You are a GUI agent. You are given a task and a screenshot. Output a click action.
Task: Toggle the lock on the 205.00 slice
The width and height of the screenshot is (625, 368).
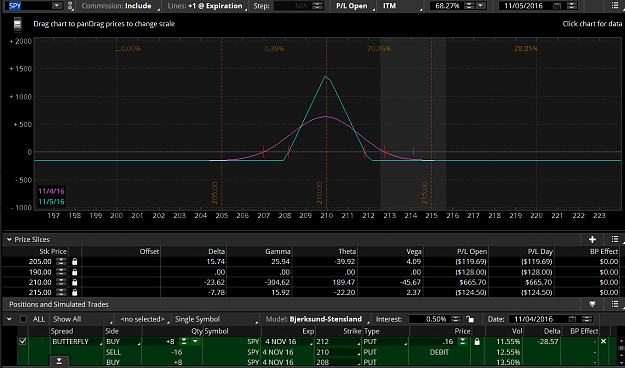click(x=75, y=262)
